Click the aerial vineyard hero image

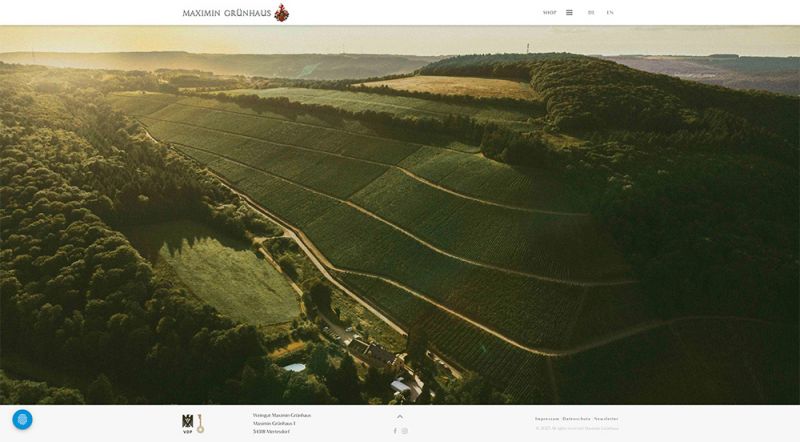[400, 215]
